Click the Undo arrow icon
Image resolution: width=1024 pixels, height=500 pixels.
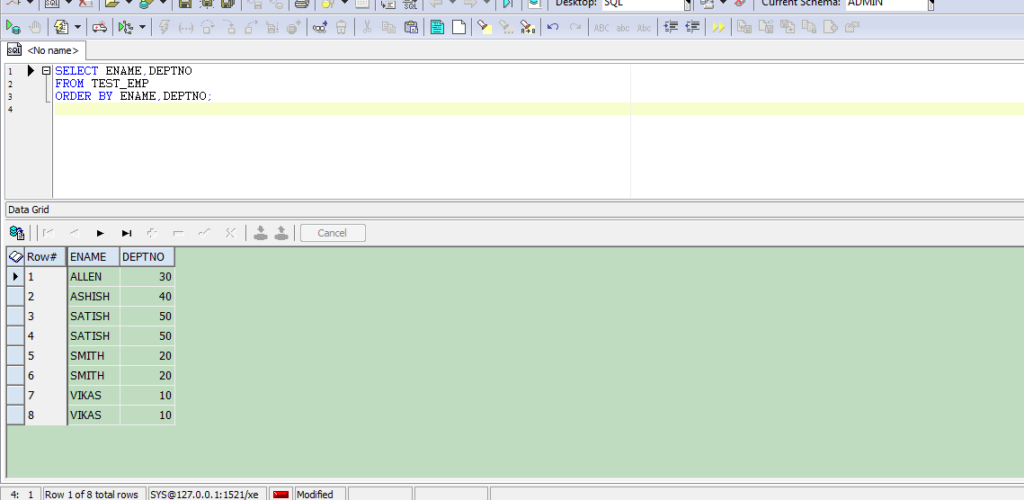(552, 27)
